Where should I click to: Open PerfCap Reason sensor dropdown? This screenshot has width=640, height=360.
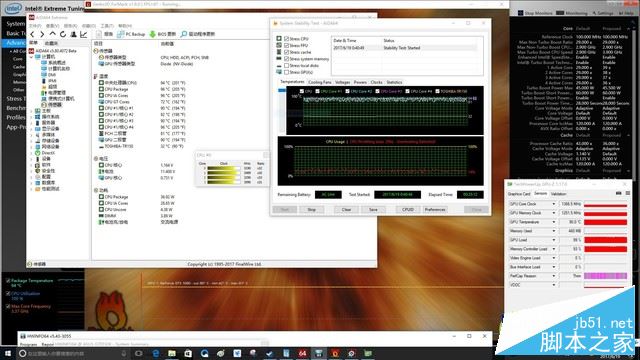point(554,276)
